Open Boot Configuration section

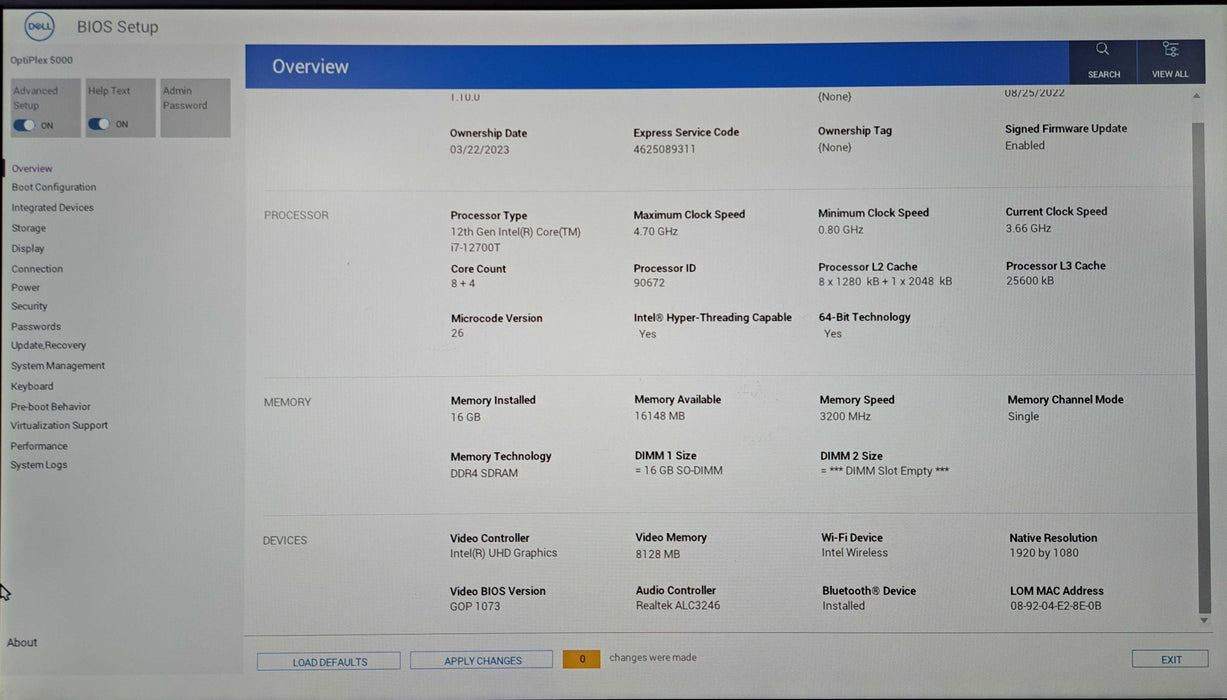(54, 187)
